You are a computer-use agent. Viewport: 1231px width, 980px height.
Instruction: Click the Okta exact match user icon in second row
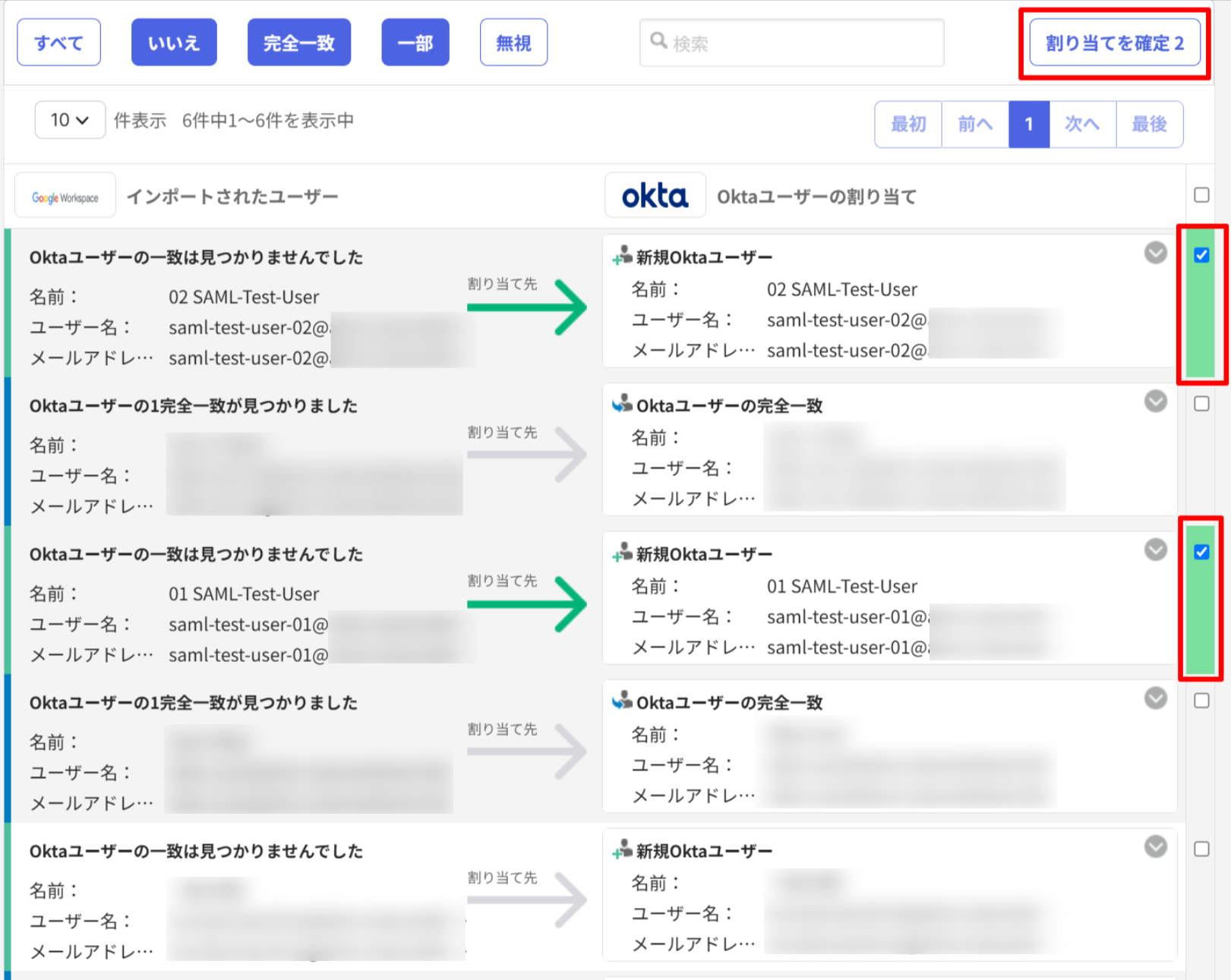[x=621, y=405]
